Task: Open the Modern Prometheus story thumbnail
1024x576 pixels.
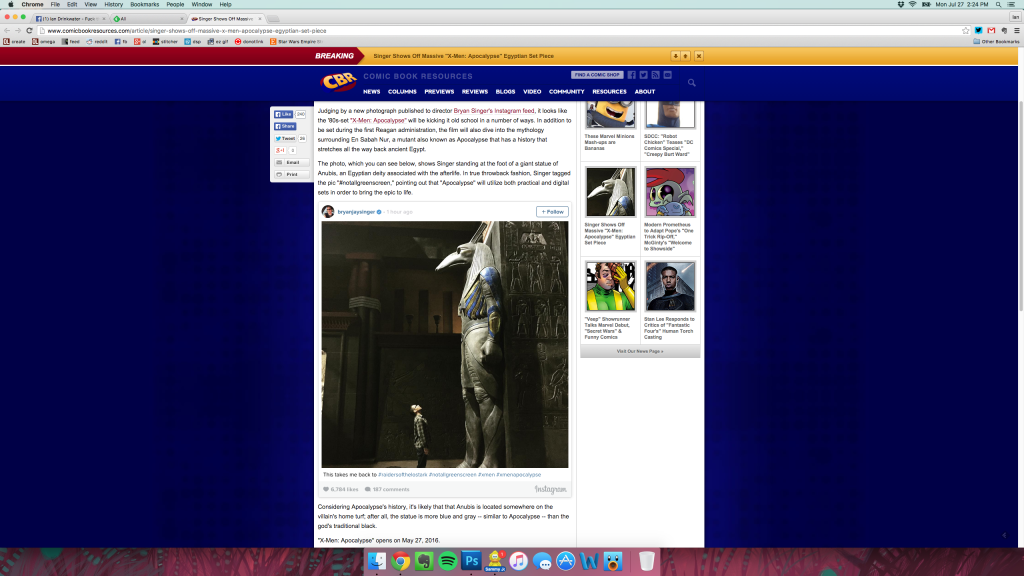Action: click(670, 191)
